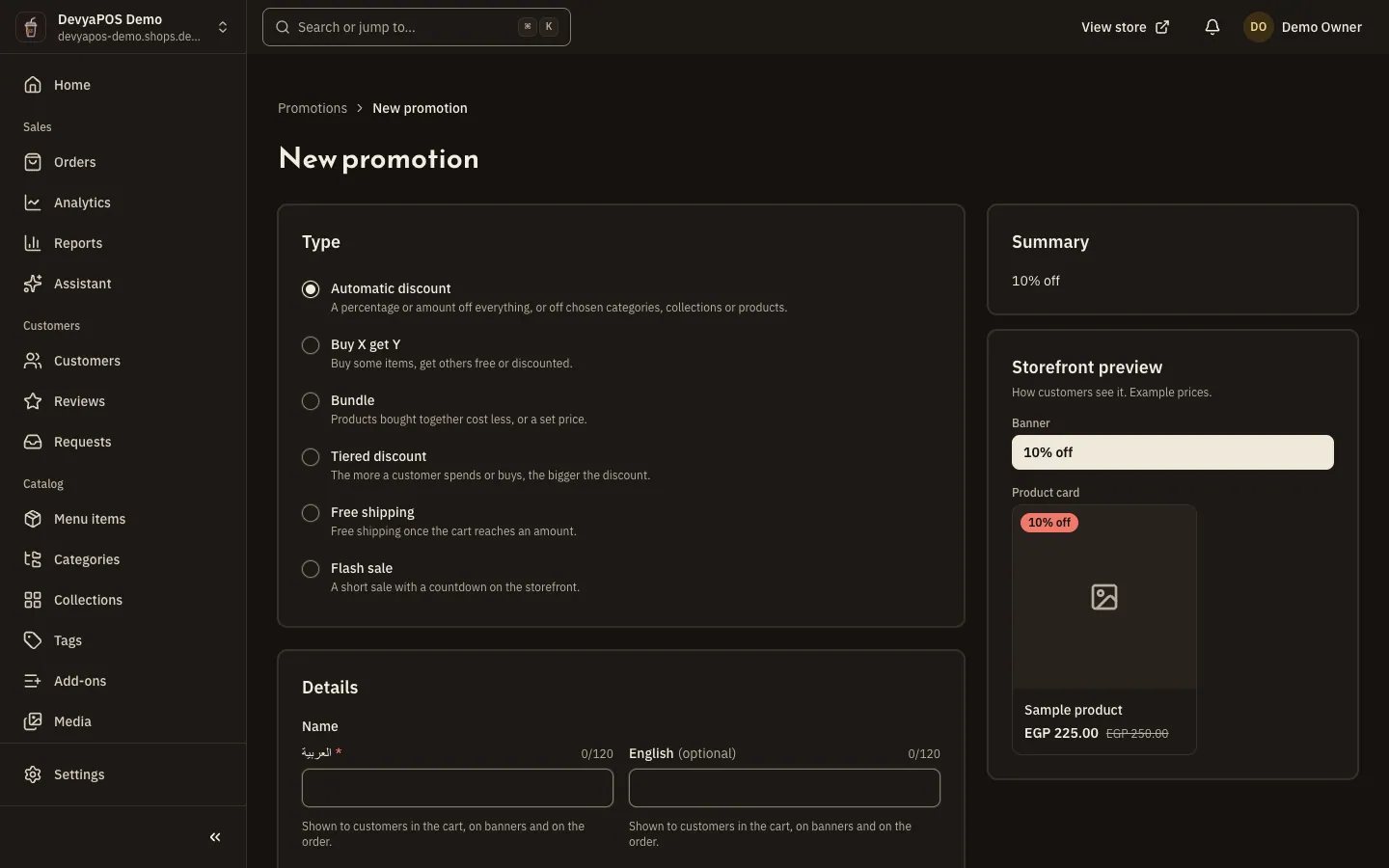Click the EGP 225.00 price text
Viewport: 1389px width, 868px height.
point(1061,733)
